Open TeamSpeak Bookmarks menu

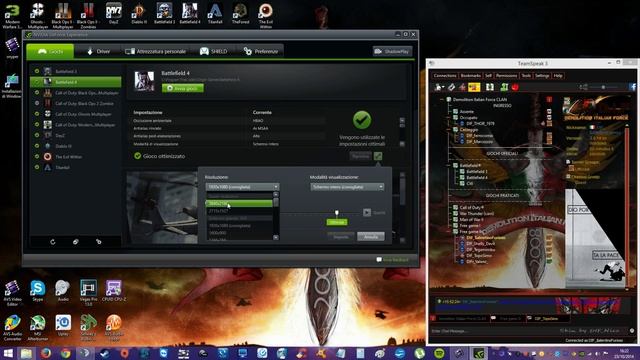tap(471, 76)
